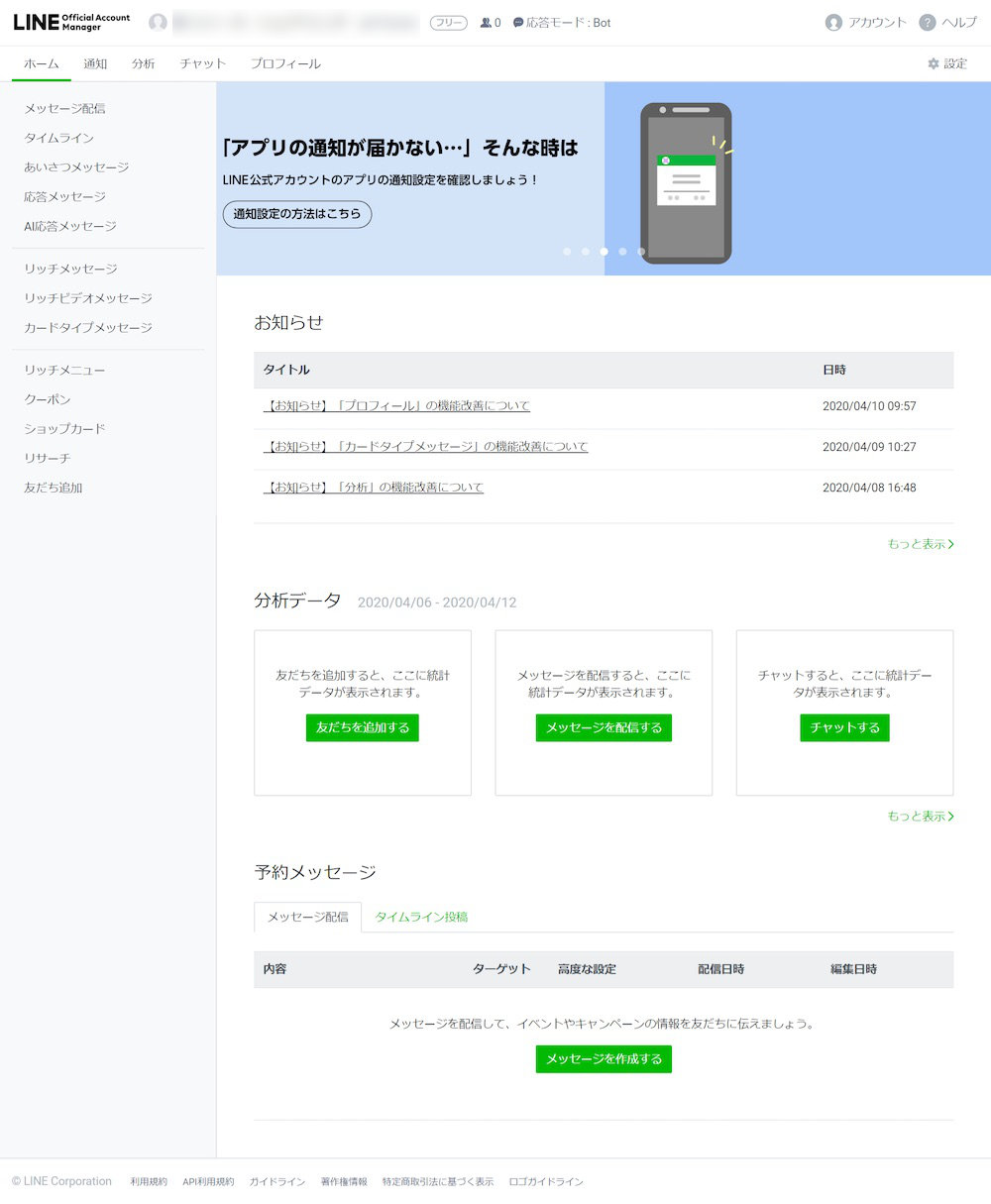Open リッチメニュー in the sidebar
The width and height of the screenshot is (991, 1204).
click(64, 370)
